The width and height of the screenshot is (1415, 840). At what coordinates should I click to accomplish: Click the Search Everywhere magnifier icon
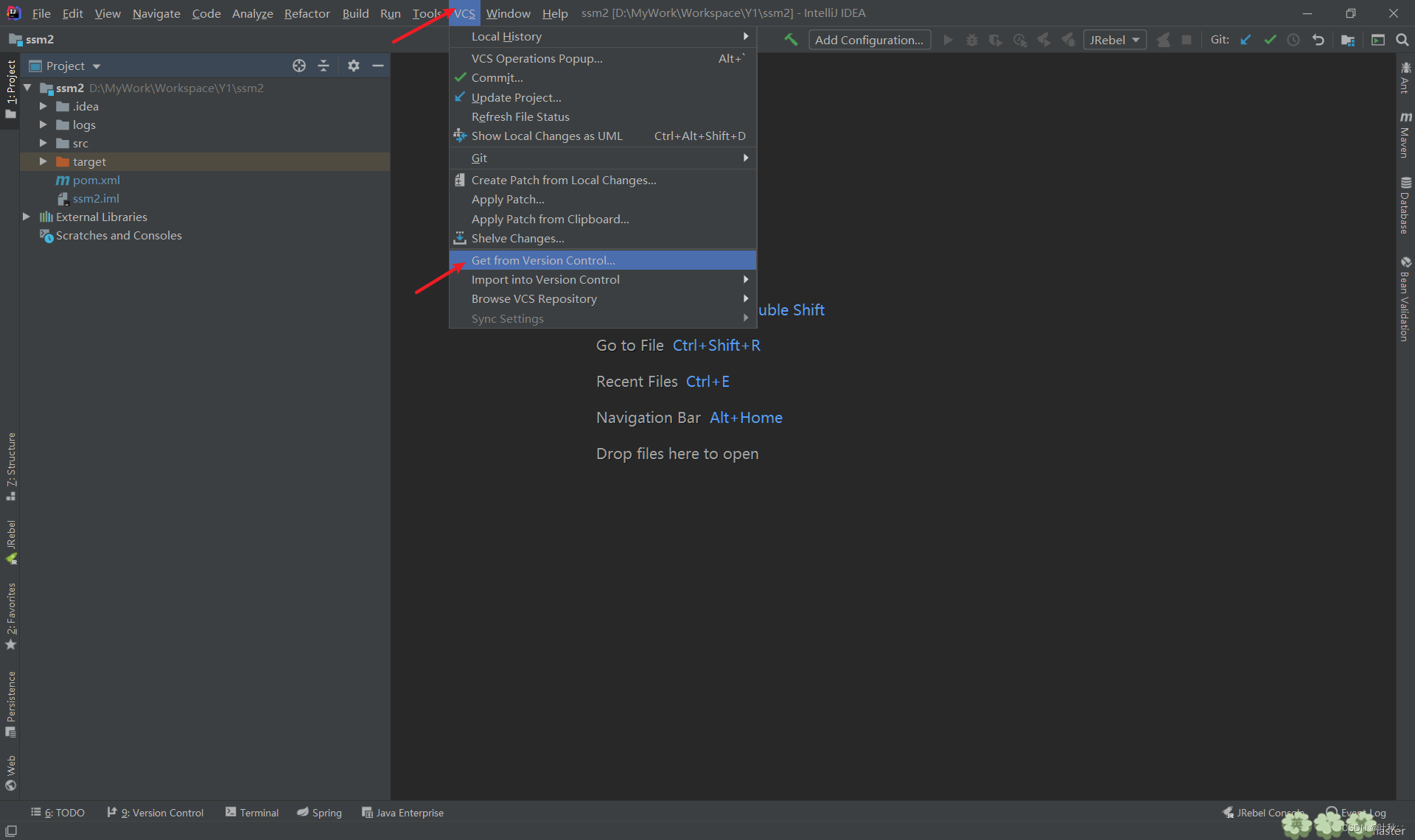pos(1402,40)
